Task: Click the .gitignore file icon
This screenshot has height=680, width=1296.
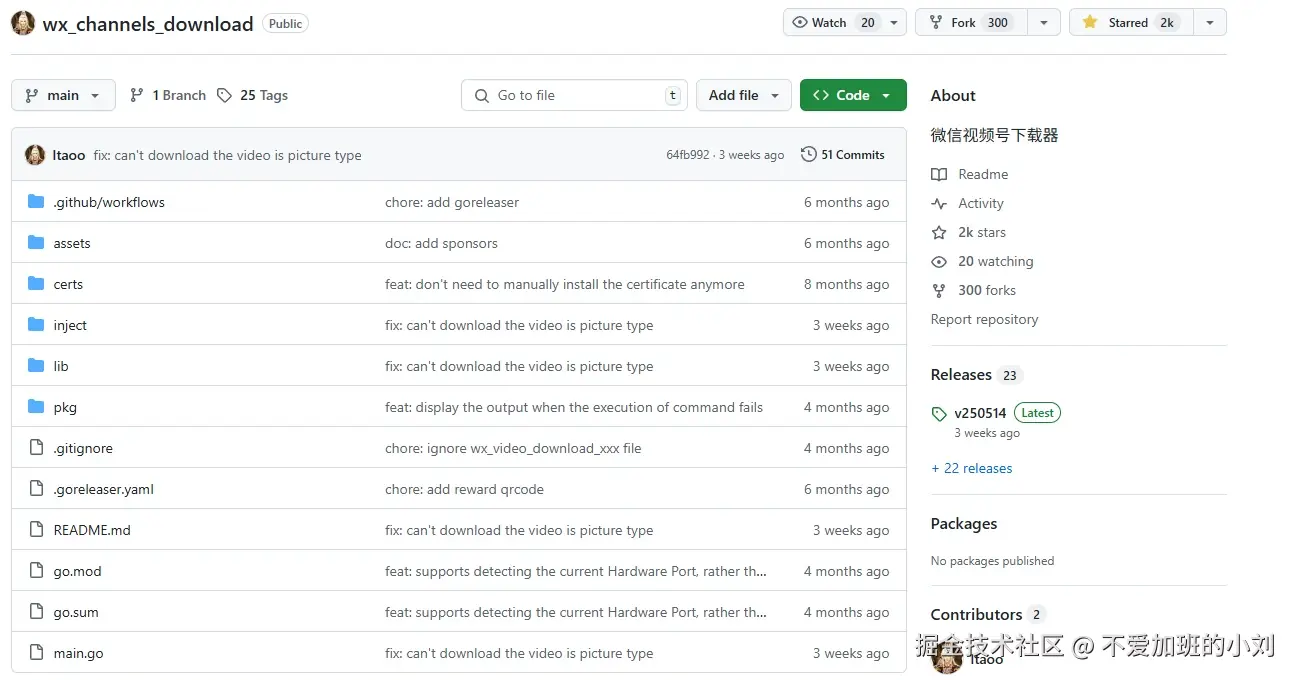Action: (36, 448)
